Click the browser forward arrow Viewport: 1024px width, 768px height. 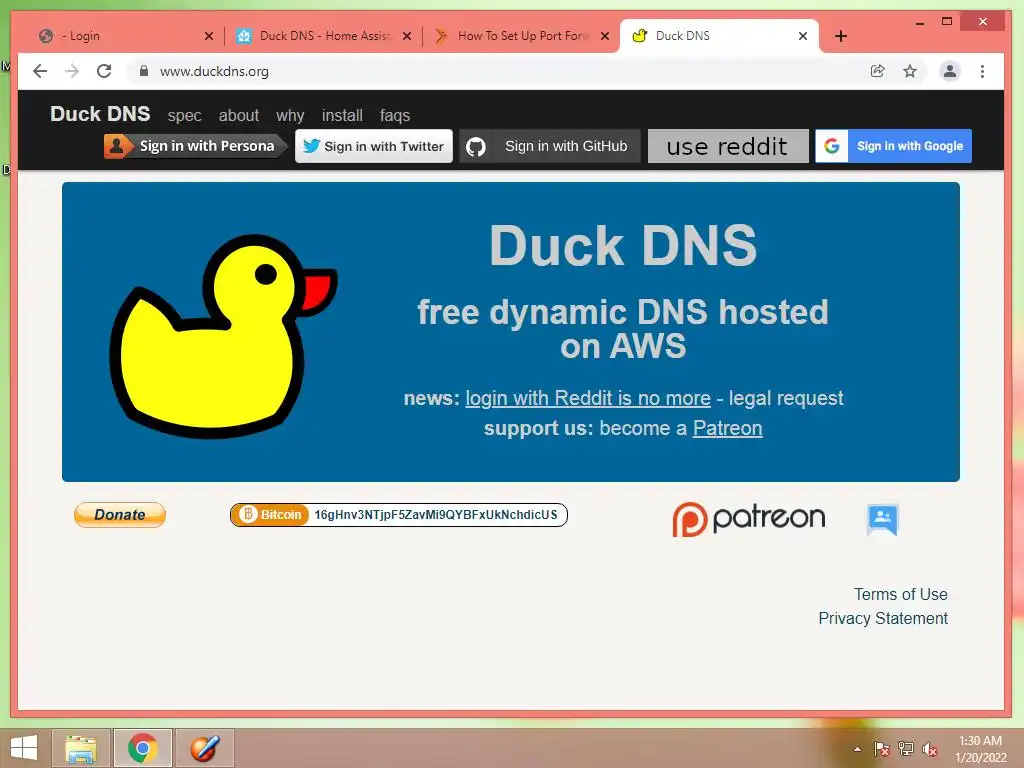pos(72,71)
